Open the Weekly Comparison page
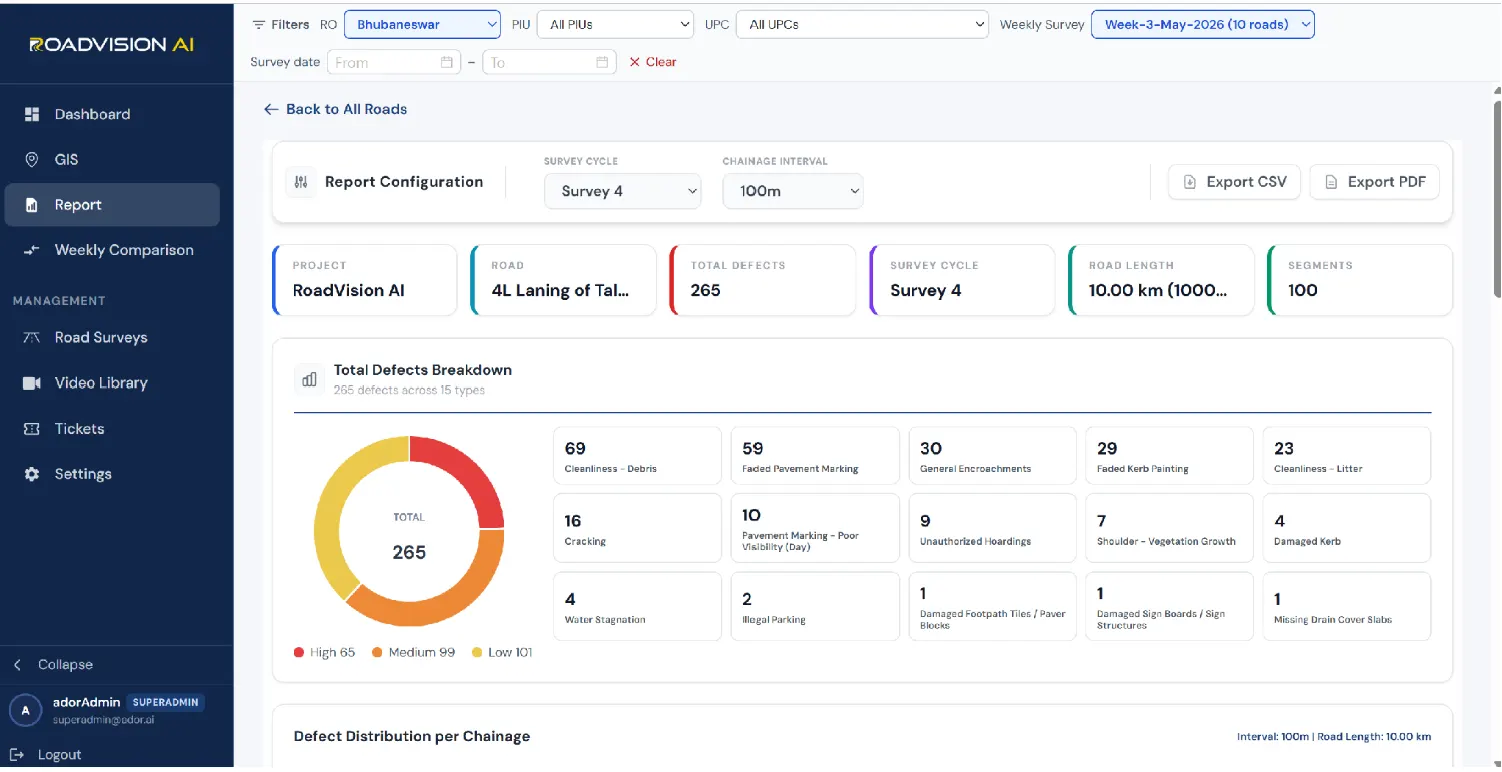Viewport: 1502px width, 772px height. (112, 250)
